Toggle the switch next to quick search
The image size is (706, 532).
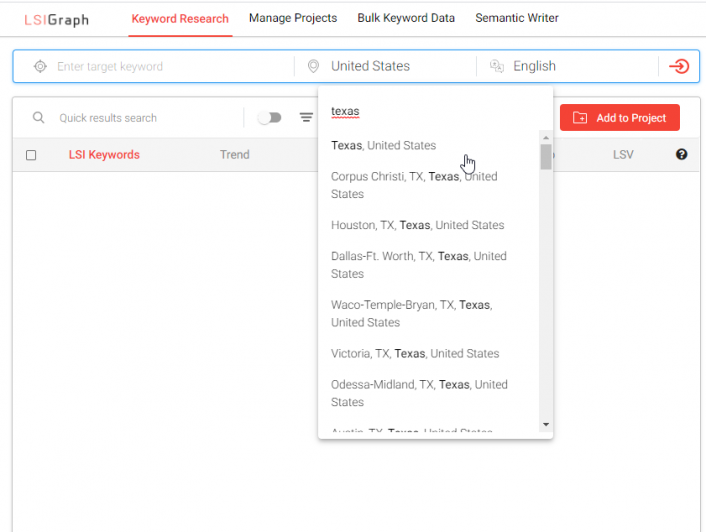[x=269, y=118]
